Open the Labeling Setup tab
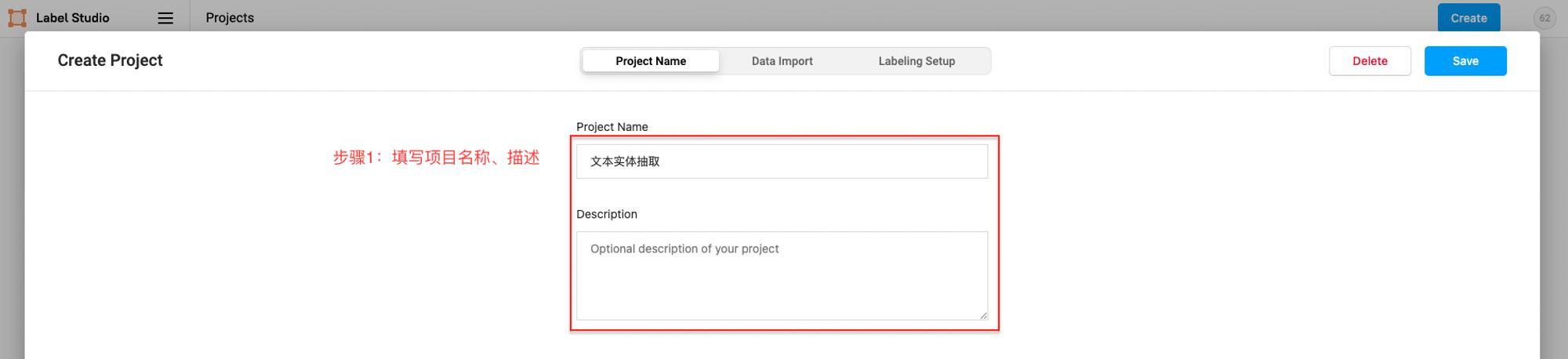This screenshot has width=1568, height=359. pyautogui.click(x=916, y=61)
